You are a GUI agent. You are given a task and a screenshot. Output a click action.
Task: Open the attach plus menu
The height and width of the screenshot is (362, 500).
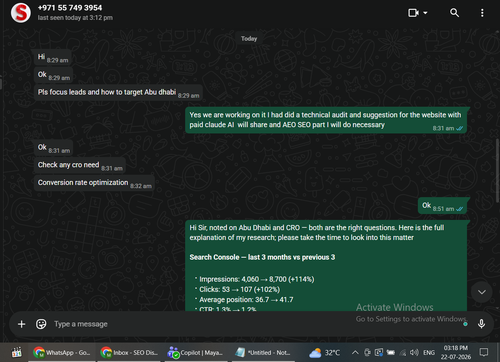coord(21,324)
